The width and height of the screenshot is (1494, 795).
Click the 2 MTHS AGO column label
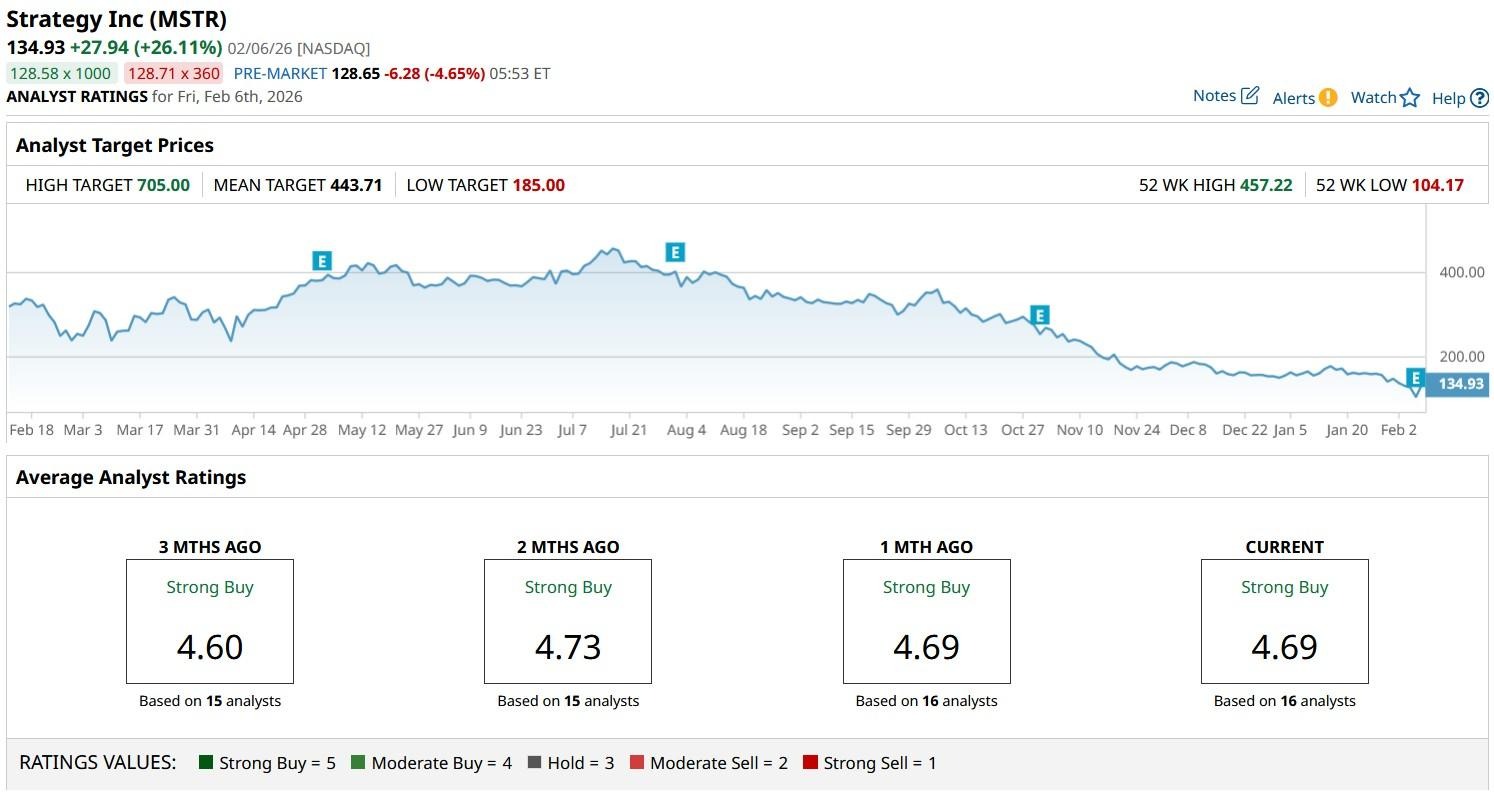(568, 547)
